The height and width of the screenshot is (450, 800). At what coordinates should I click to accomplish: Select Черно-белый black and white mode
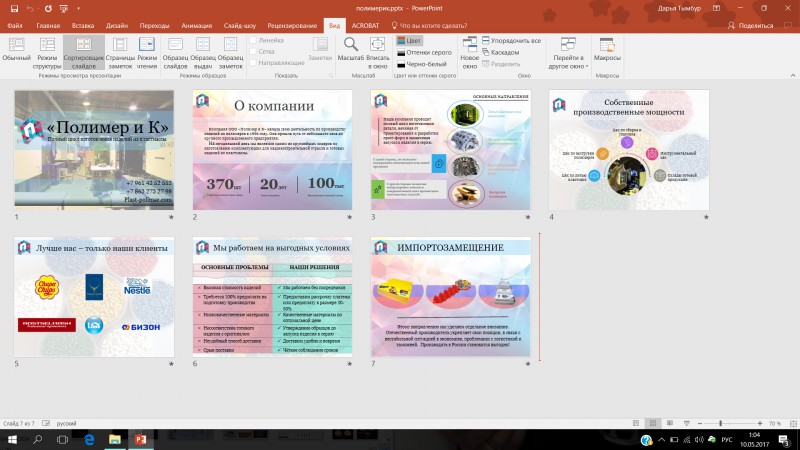click(x=422, y=64)
